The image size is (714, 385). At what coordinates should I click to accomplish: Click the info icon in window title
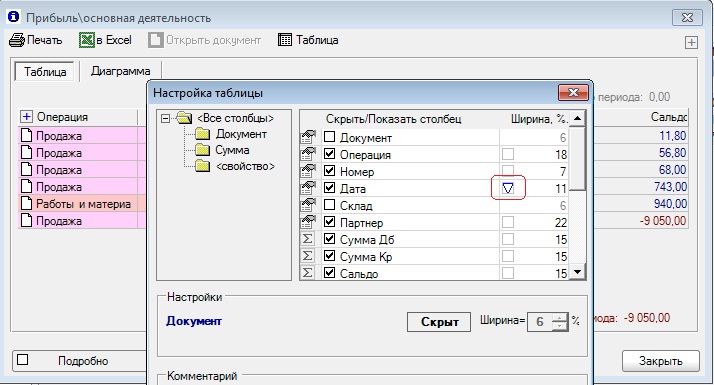coord(14,17)
